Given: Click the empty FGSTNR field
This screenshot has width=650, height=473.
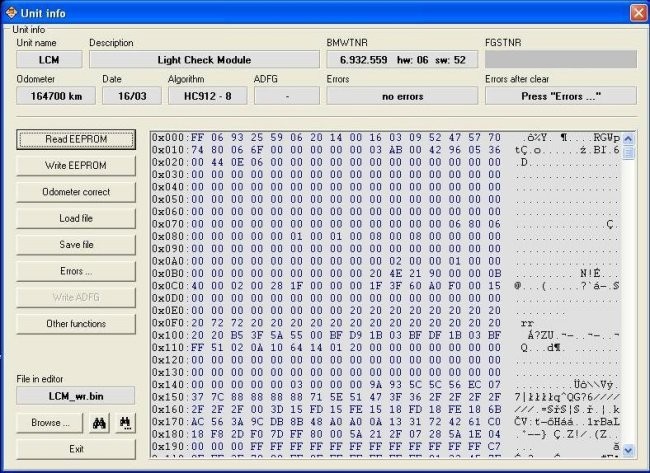Looking at the screenshot, I should (561, 60).
